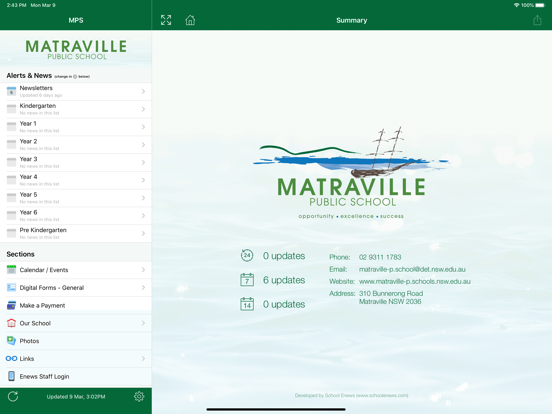Expand Pre Kindergarten row chevron
Image resolution: width=552 pixels, height=414 pixels.
[x=143, y=233]
